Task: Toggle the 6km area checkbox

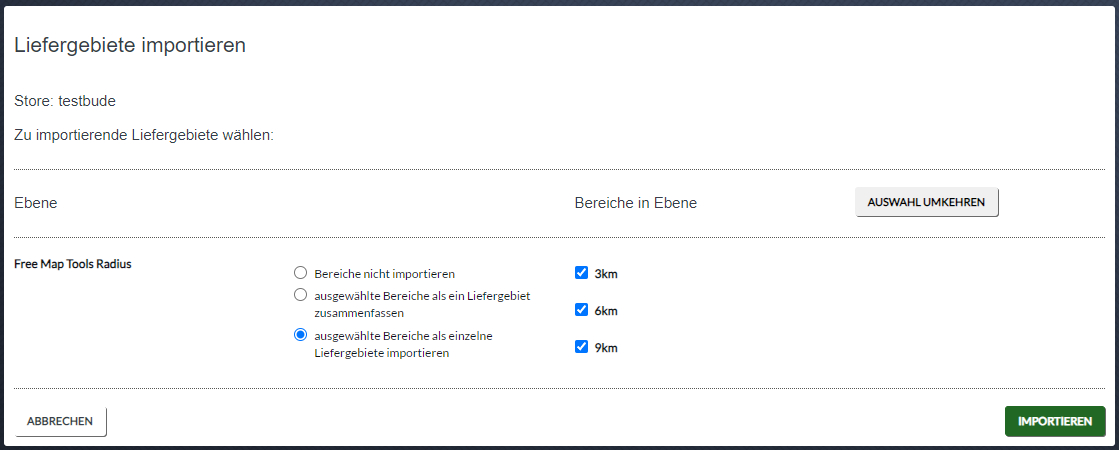Action: coord(581,310)
